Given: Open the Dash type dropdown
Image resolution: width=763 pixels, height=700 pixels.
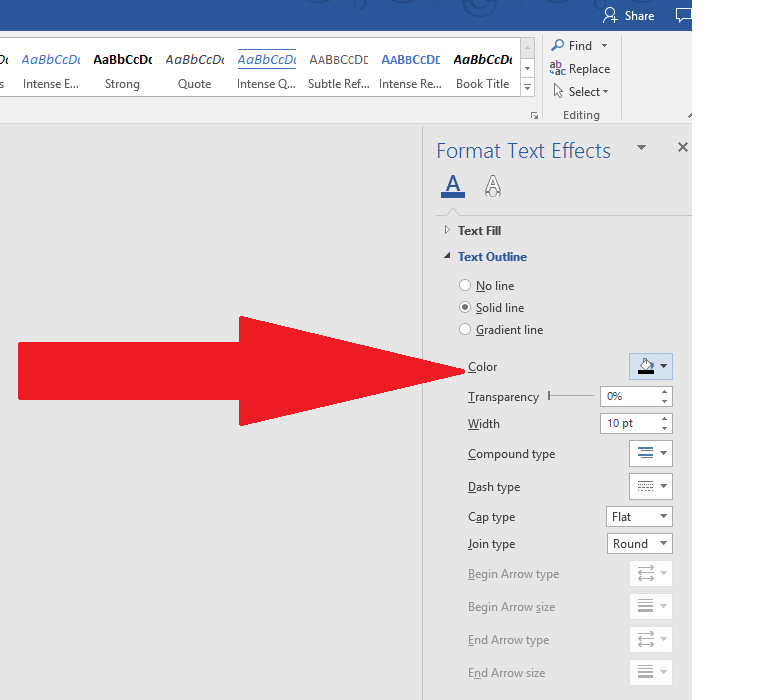Looking at the screenshot, I should (x=651, y=486).
